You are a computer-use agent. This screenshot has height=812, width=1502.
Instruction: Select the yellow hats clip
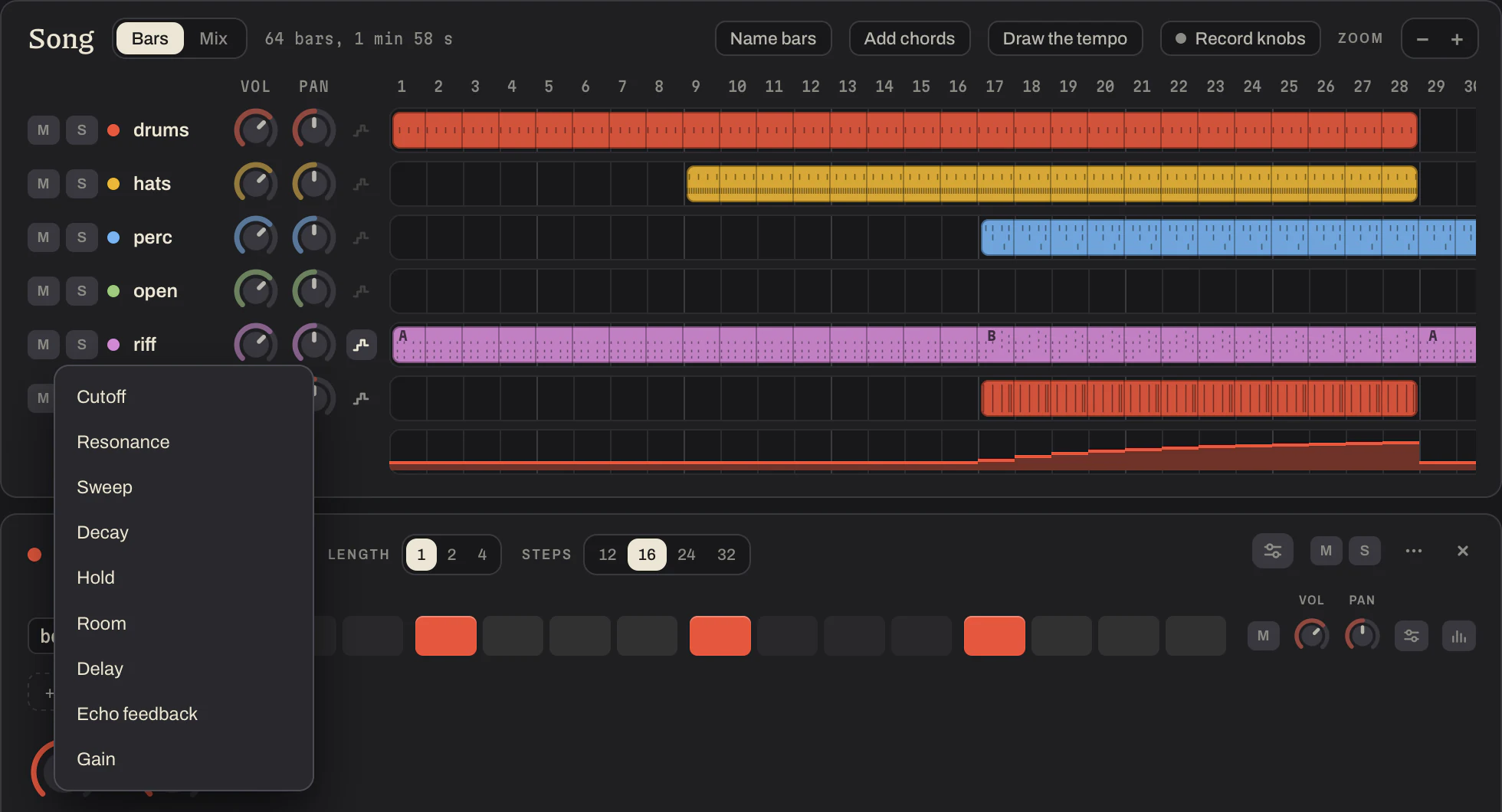pos(1052,184)
